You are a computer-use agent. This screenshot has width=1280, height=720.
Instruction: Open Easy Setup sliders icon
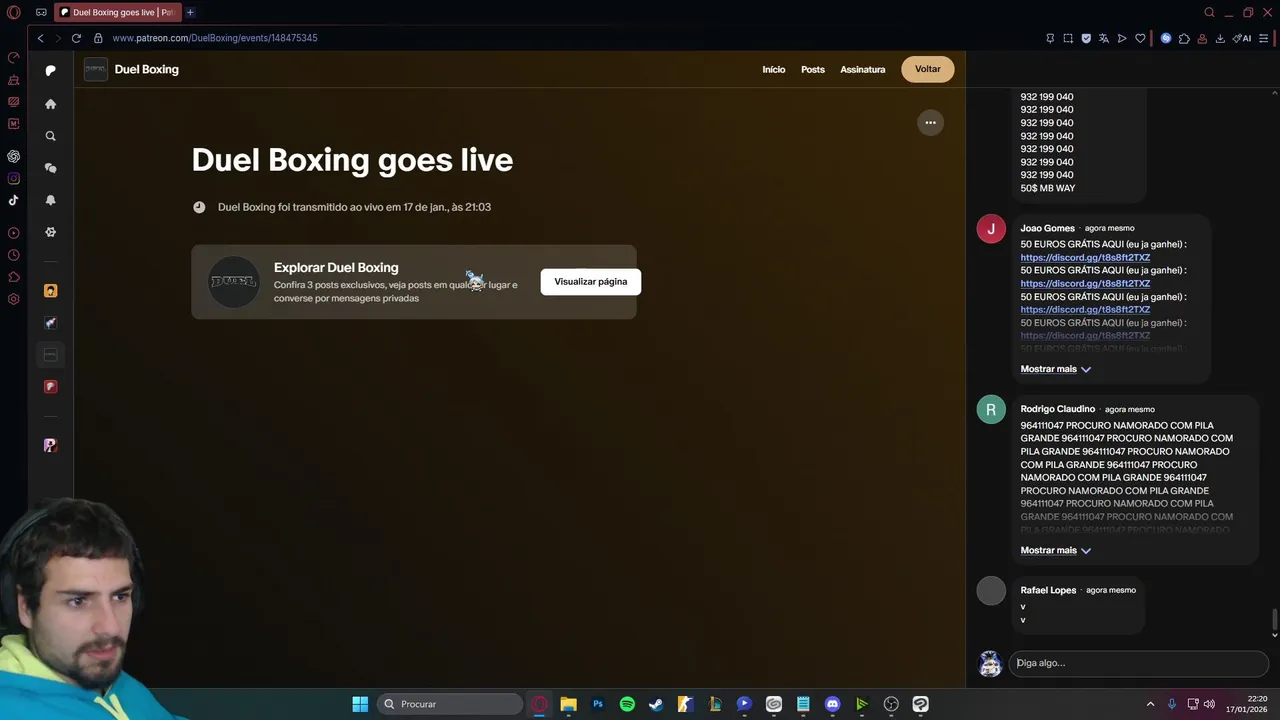pos(1264,38)
